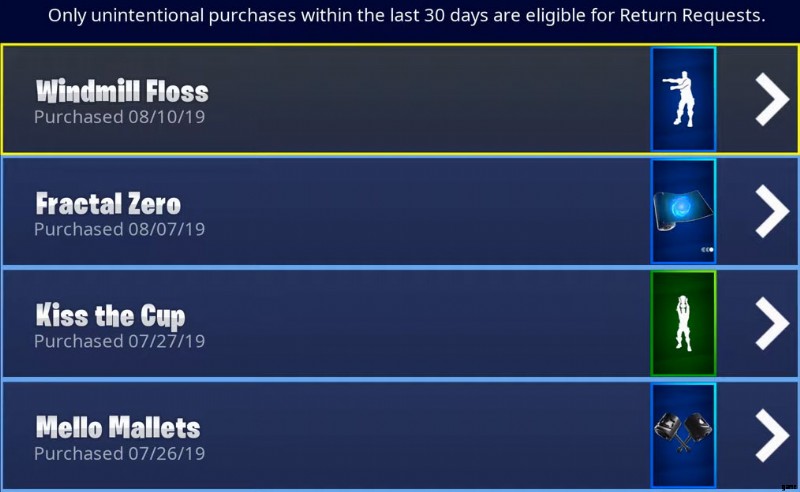Click the Windmill Floss emote icon

pos(683,98)
